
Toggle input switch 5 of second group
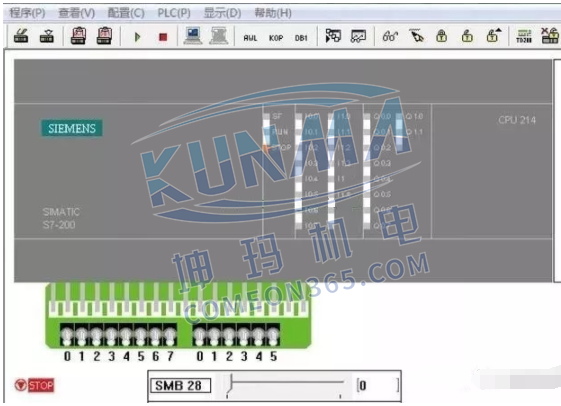[x=273, y=336]
